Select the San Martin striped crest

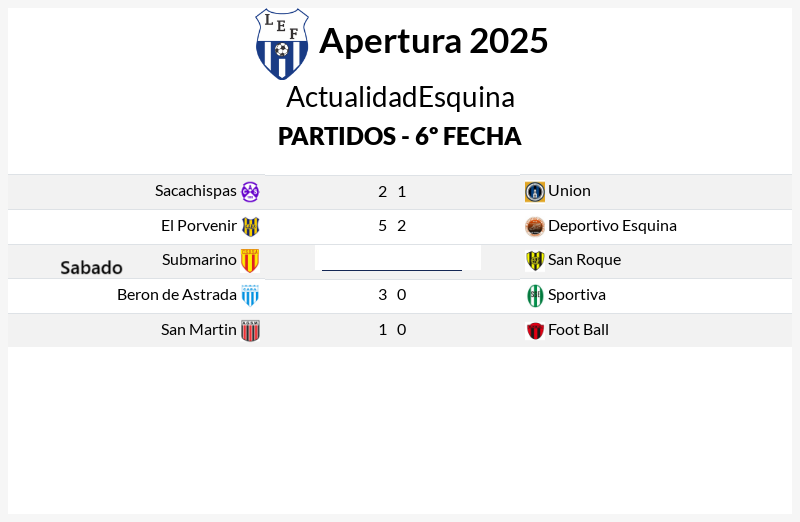250,331
